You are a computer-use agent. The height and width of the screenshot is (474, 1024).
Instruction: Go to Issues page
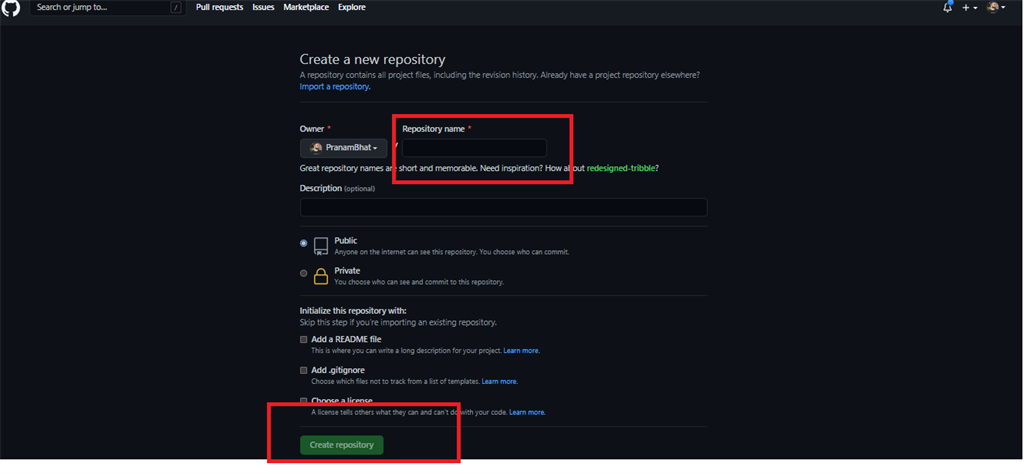pos(263,7)
